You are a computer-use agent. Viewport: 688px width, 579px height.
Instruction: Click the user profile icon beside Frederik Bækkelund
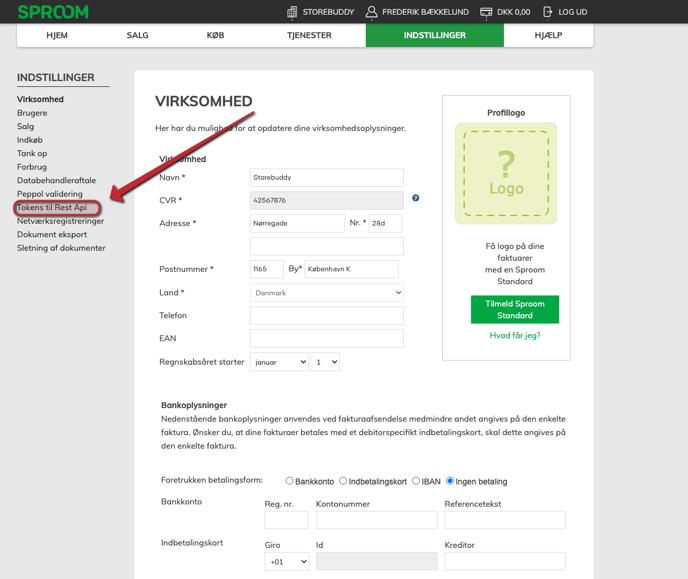tap(371, 12)
